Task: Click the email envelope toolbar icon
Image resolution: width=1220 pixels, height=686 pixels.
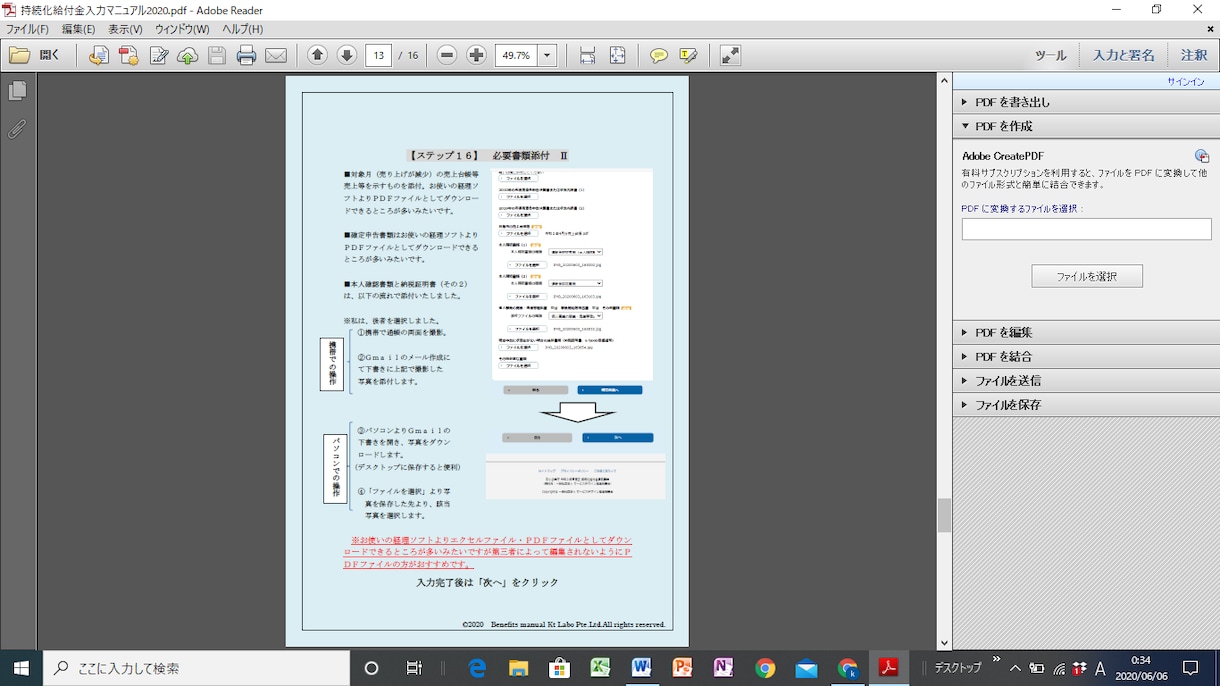Action: [x=276, y=56]
